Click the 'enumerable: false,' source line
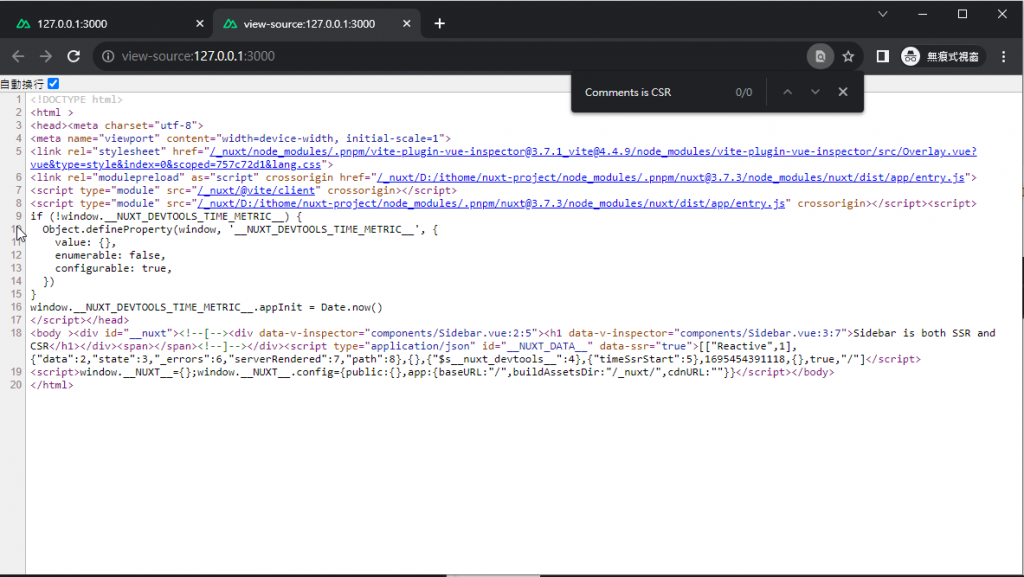Viewport: 1024px width, 577px height. (x=110, y=255)
